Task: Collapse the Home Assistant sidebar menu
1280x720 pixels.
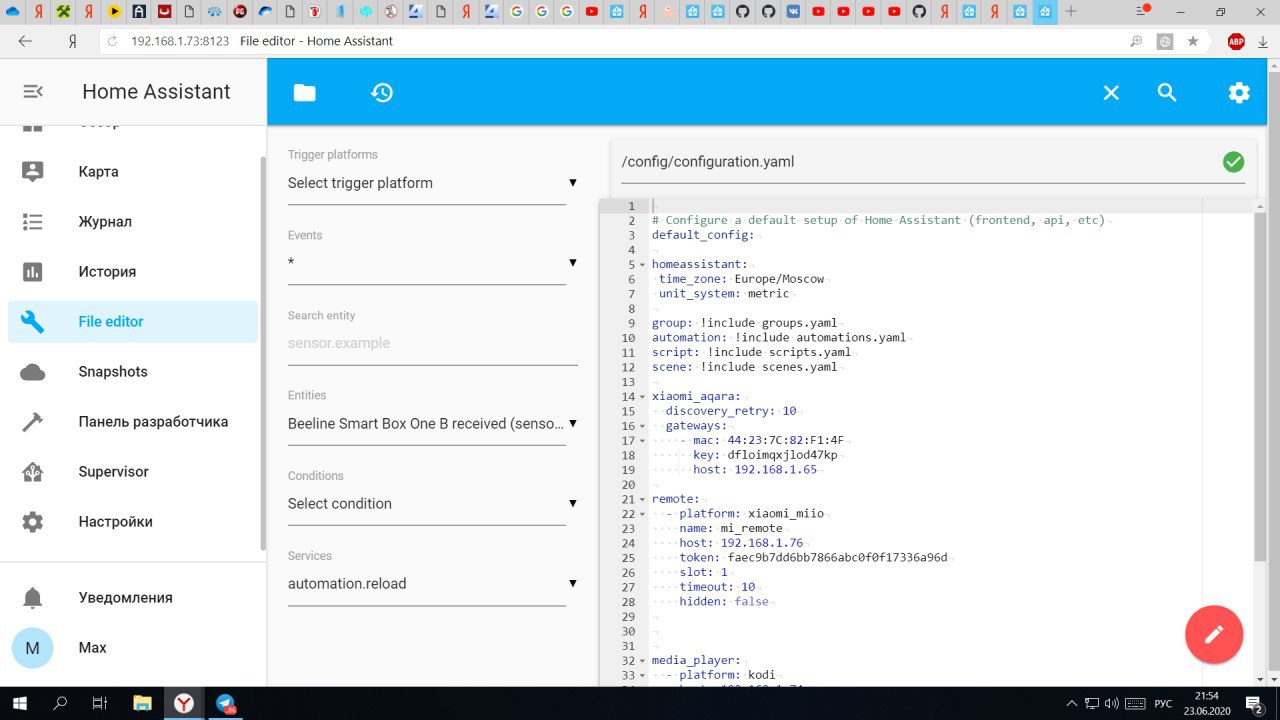Action: pyautogui.click(x=33, y=91)
